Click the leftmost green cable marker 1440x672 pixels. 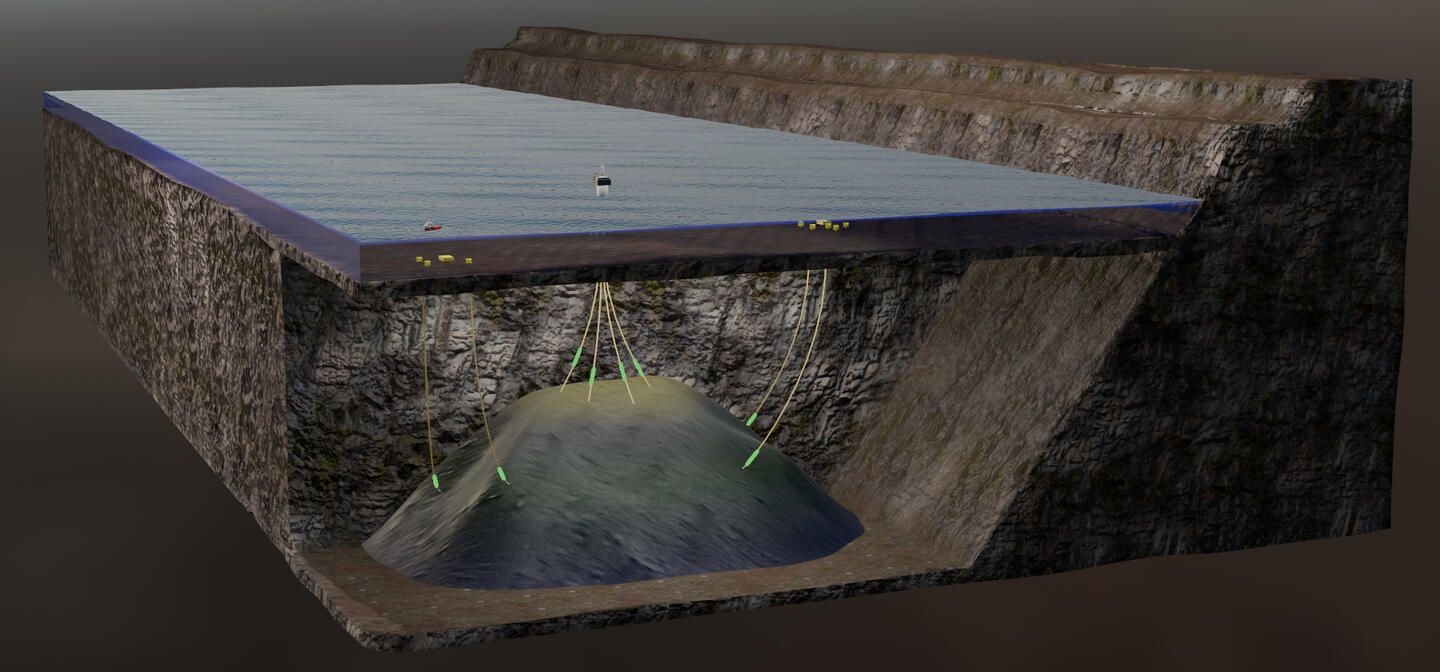pyautogui.click(x=435, y=482)
